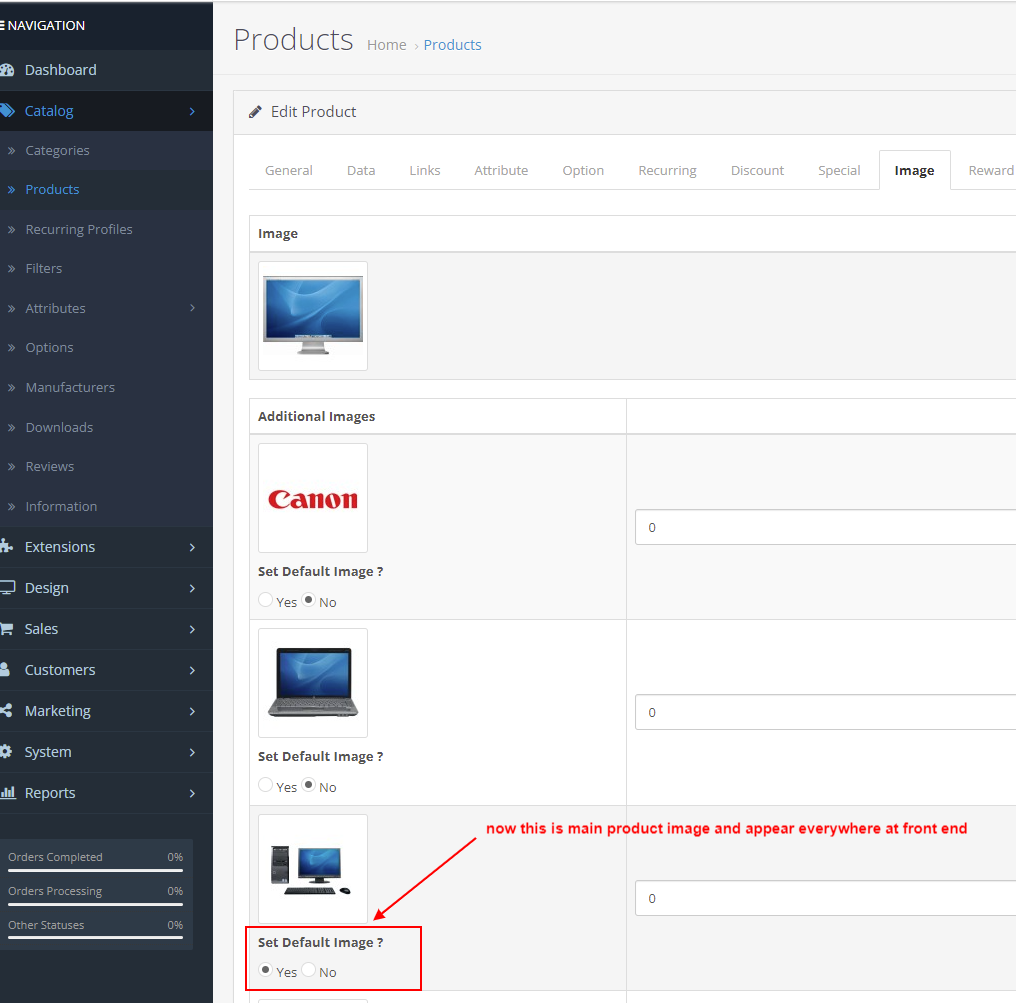Viewport: 1016px width, 1003px height.
Task: Click the Catalog tag icon
Action: pos(7,111)
